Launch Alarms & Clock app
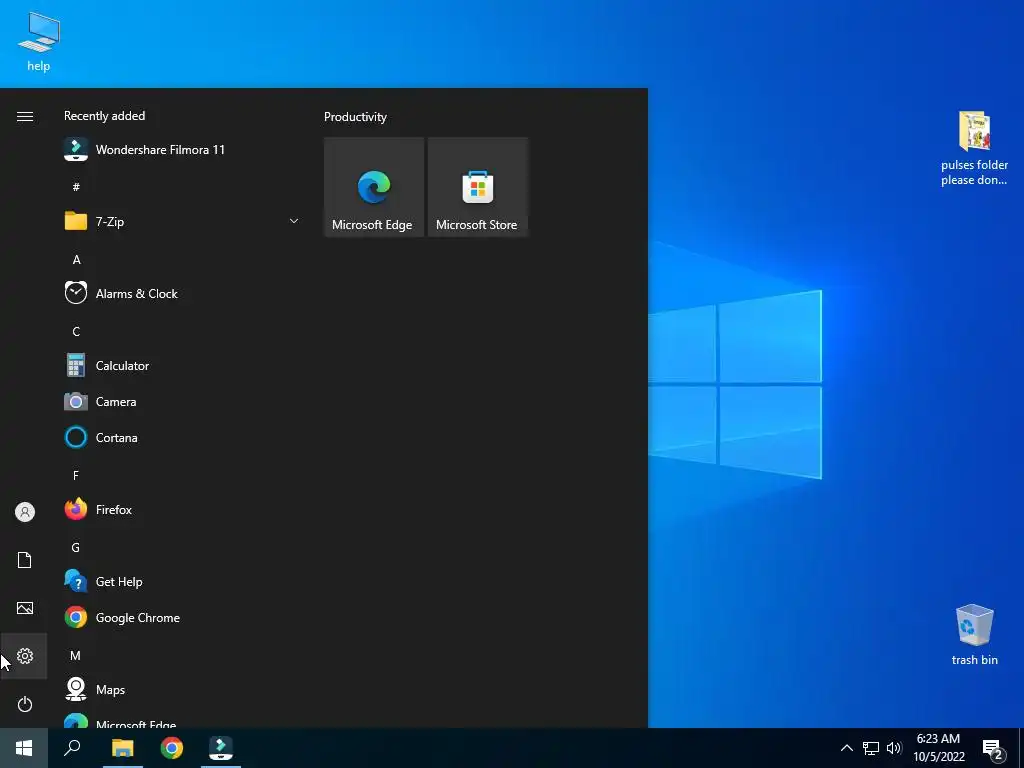 [183, 293]
